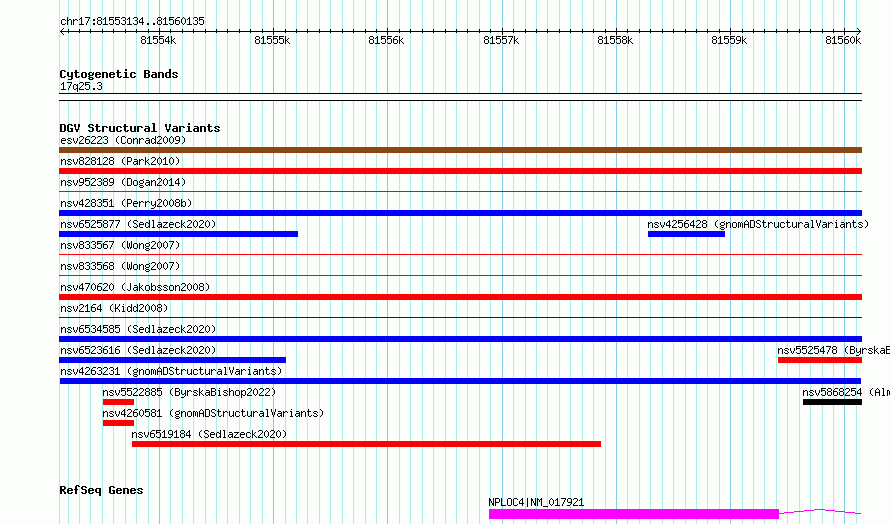Click the nsv6525877 (Sedlazeck2020) label
This screenshot has width=890, height=524.
[138, 224]
